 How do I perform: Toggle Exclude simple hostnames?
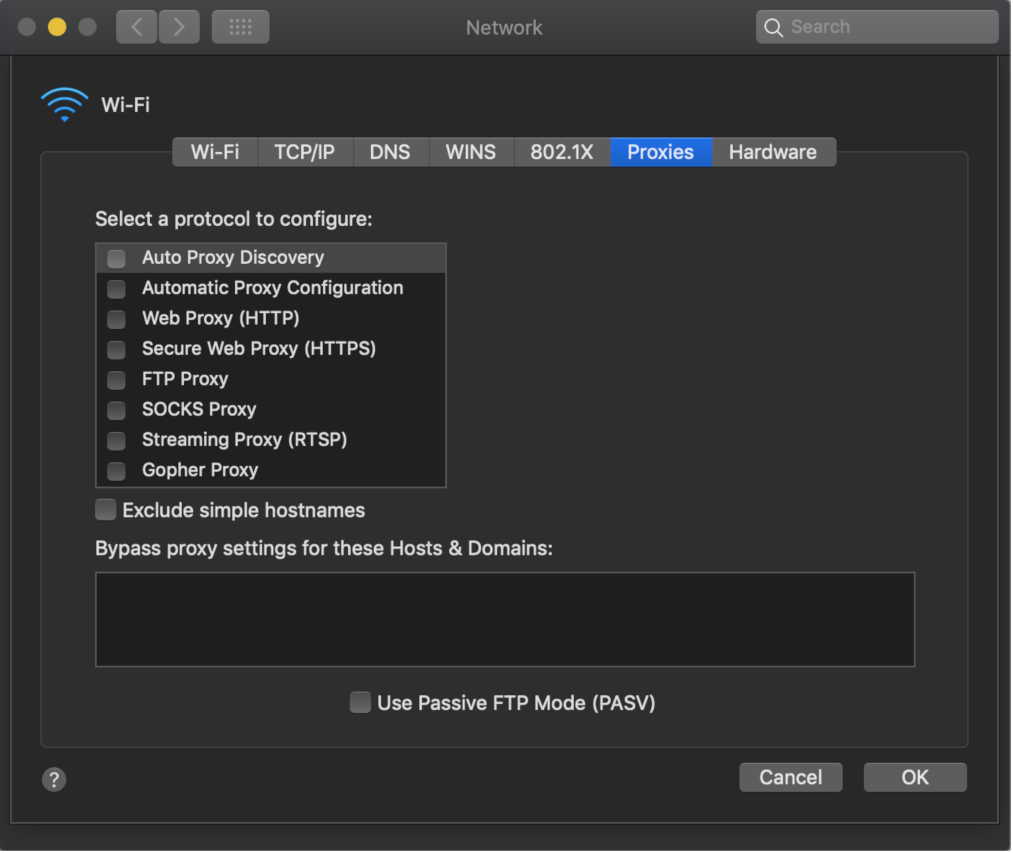click(105, 510)
